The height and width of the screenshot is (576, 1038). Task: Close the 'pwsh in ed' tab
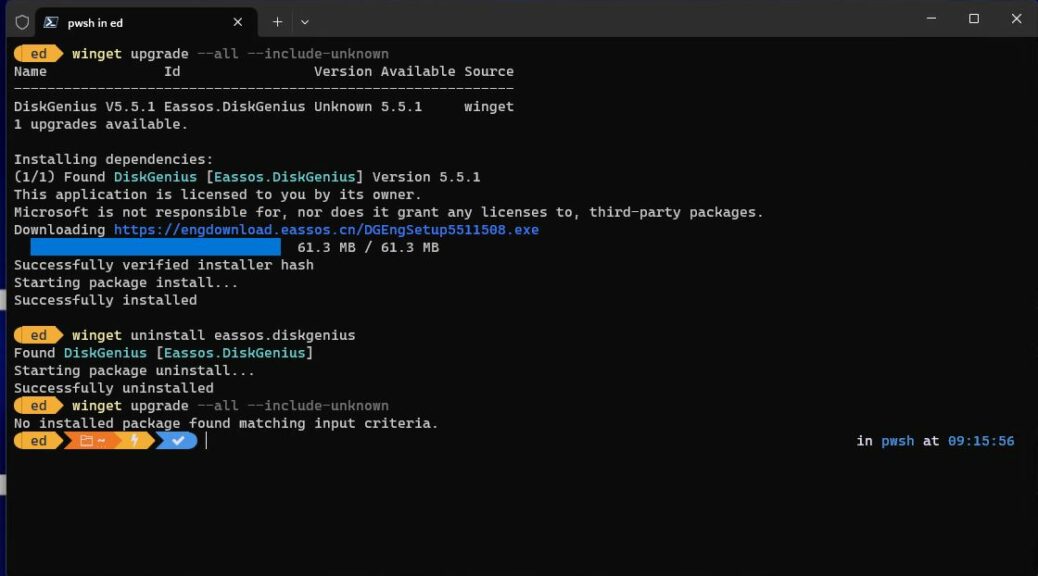tap(238, 23)
